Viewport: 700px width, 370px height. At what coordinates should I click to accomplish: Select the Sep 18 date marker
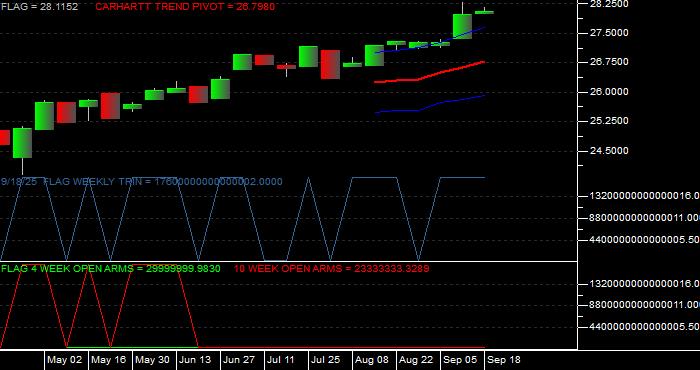tap(503, 360)
